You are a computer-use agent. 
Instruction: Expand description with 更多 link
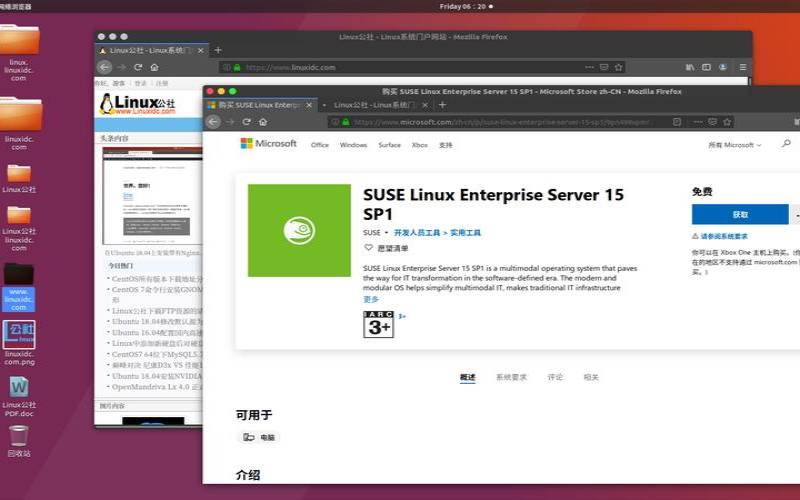[371, 299]
